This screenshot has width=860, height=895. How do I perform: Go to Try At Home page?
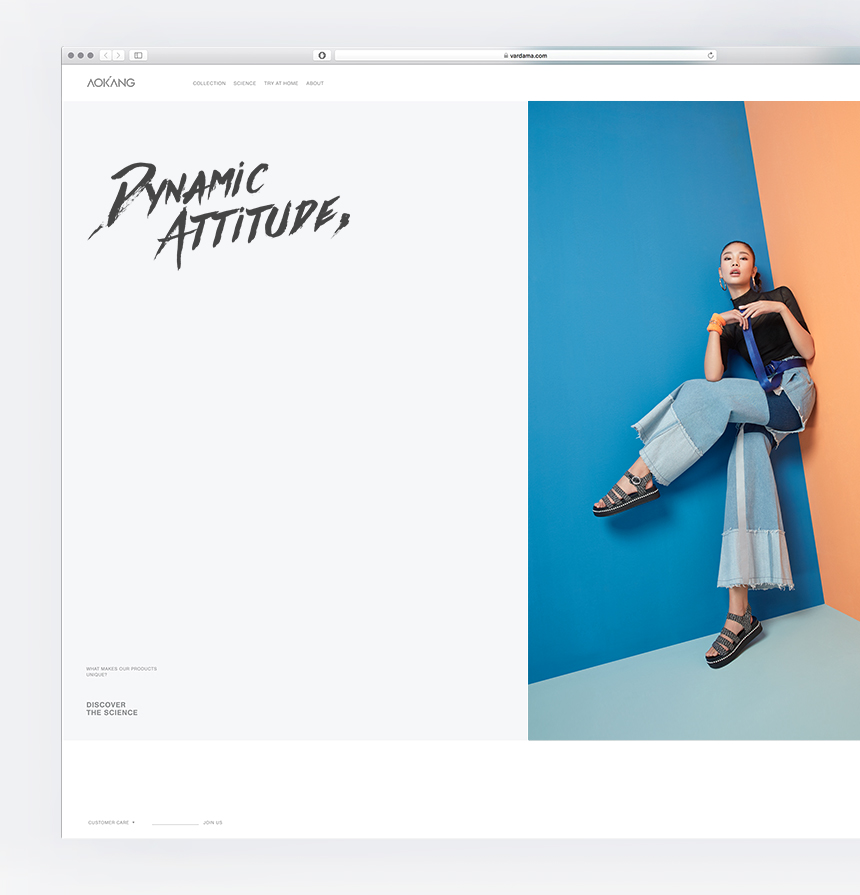point(281,83)
